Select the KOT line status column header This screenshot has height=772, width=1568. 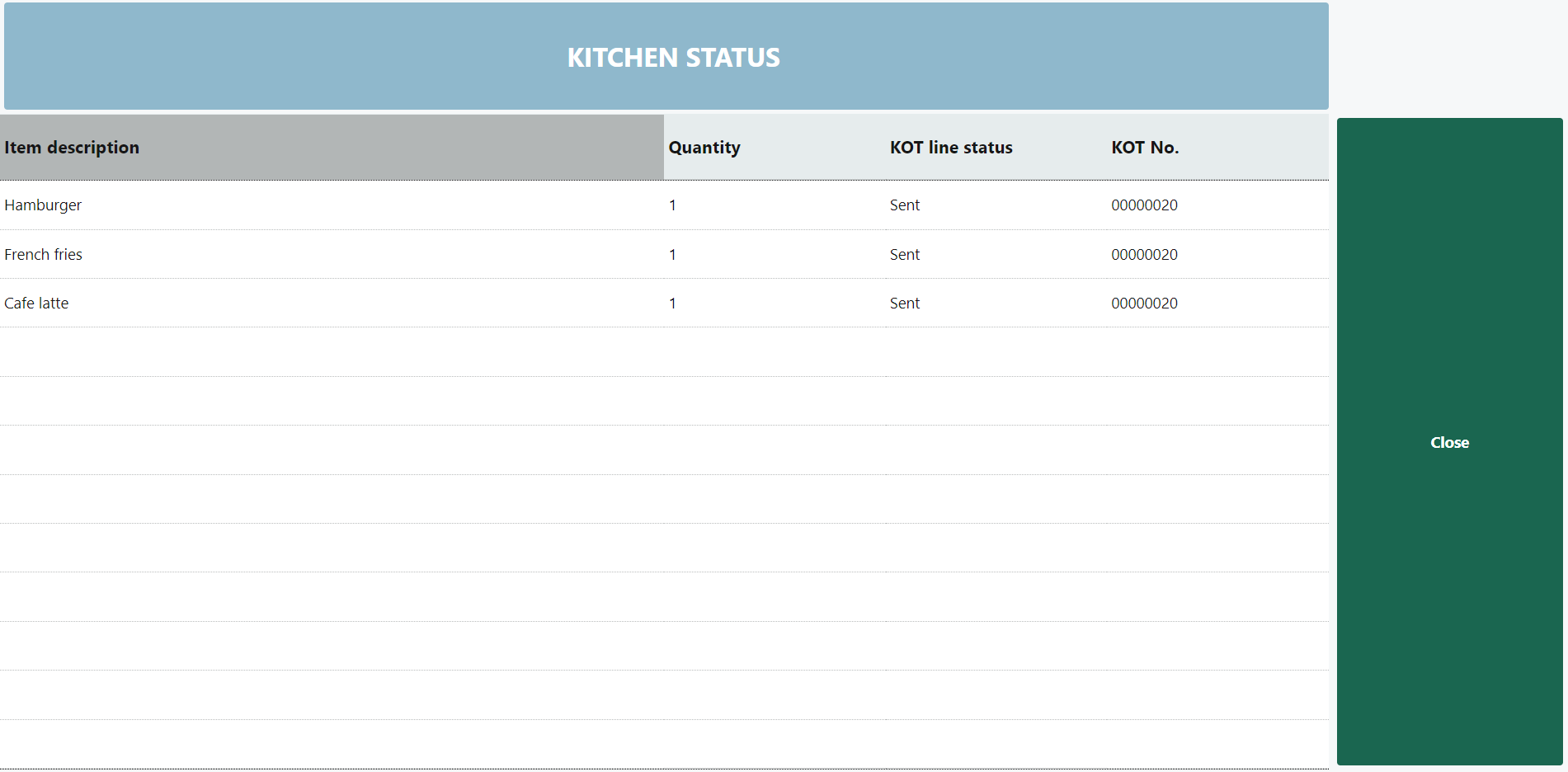951,148
